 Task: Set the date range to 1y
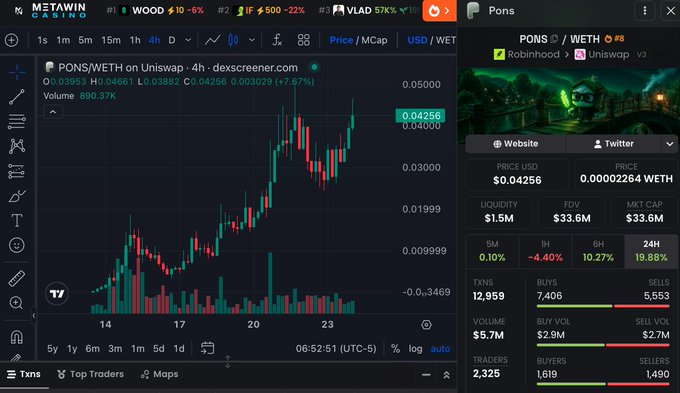tap(72, 349)
